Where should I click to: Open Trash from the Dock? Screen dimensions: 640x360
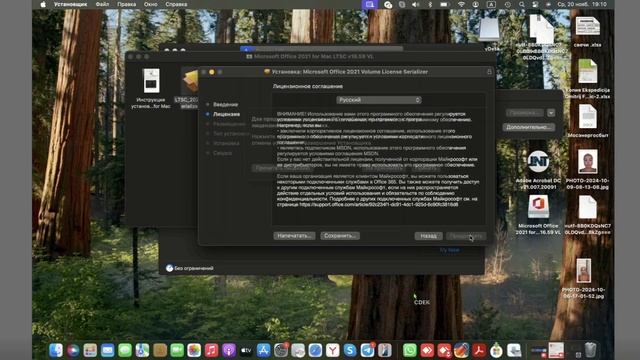(590, 350)
